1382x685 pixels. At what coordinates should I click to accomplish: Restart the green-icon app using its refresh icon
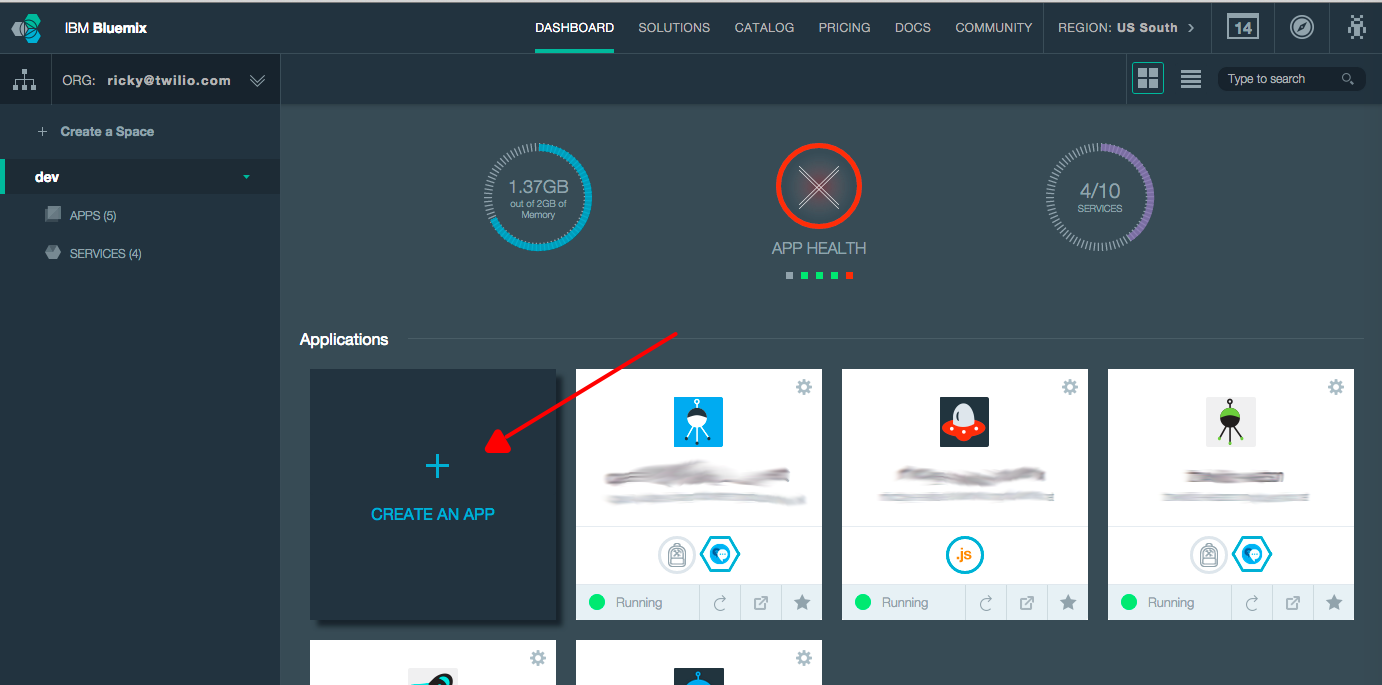coord(1252,603)
